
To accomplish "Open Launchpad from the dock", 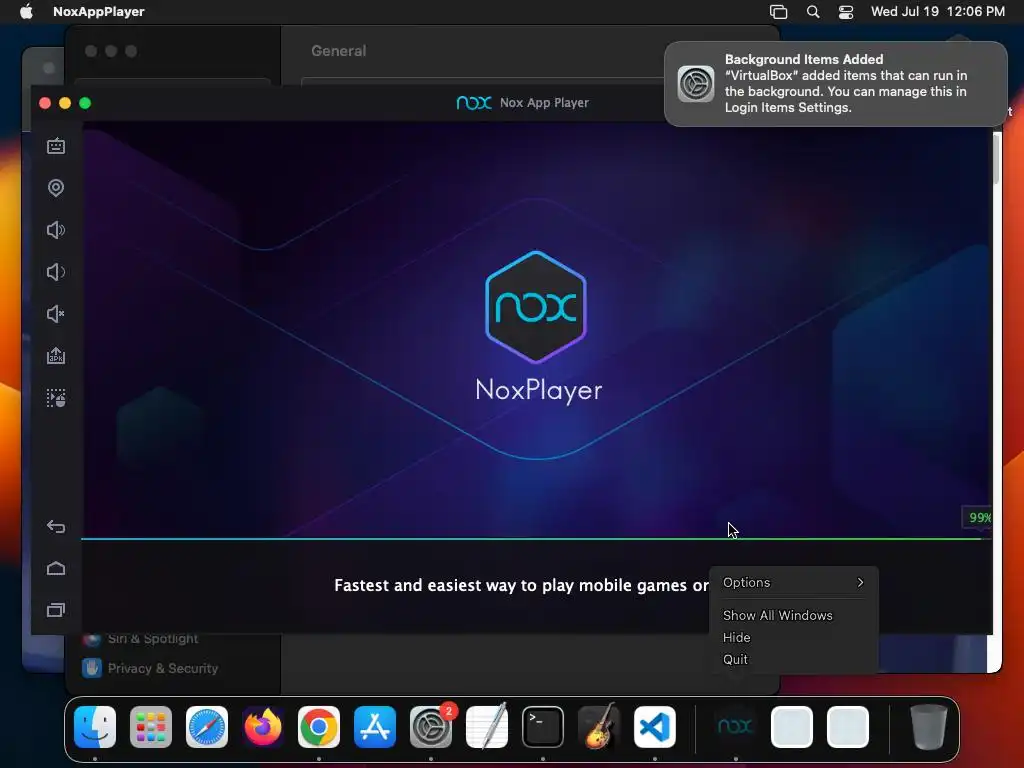I will pos(151,726).
